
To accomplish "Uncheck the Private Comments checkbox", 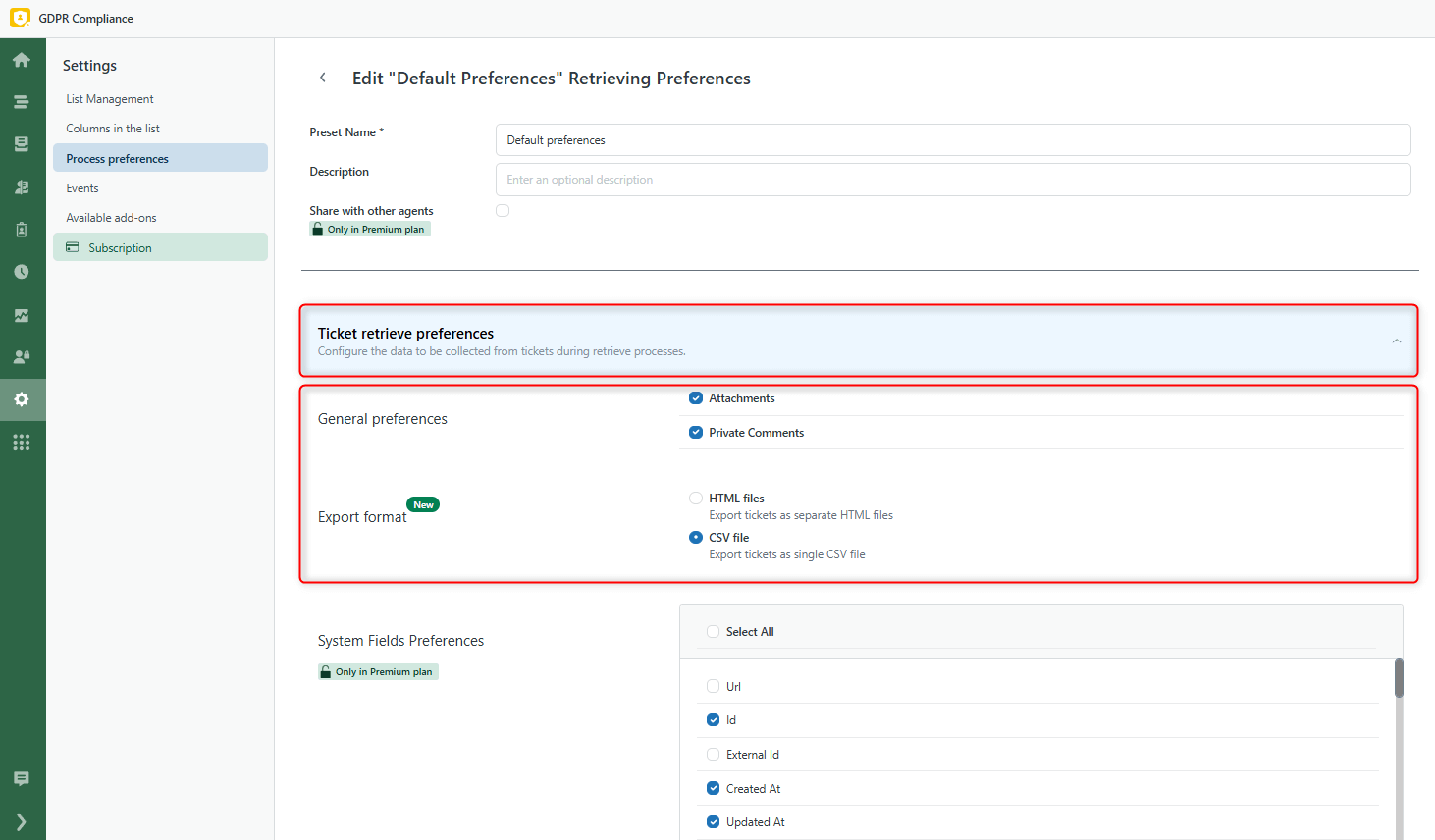I will [x=696, y=433].
